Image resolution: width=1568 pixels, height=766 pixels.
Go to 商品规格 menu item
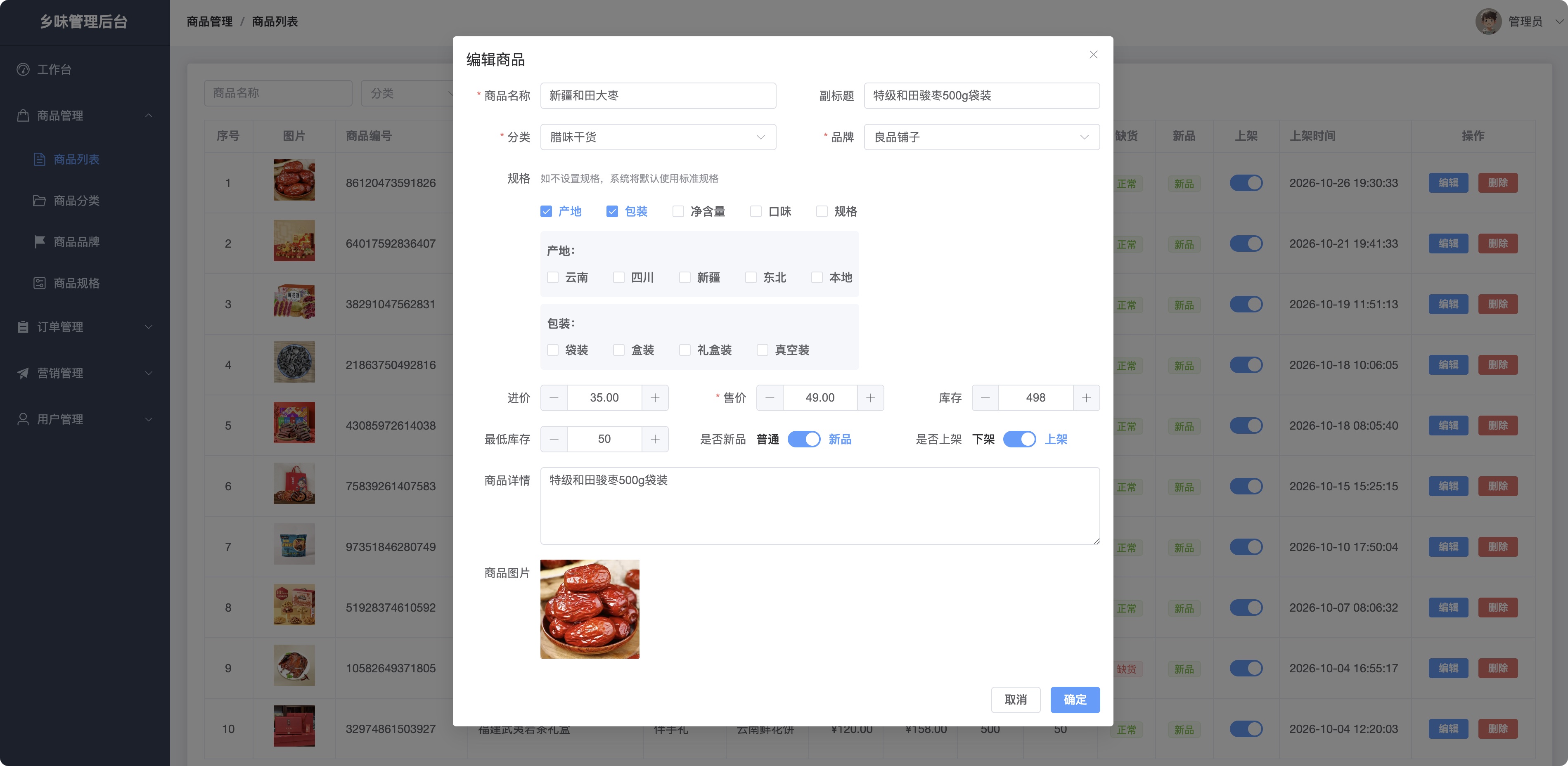coord(85,284)
